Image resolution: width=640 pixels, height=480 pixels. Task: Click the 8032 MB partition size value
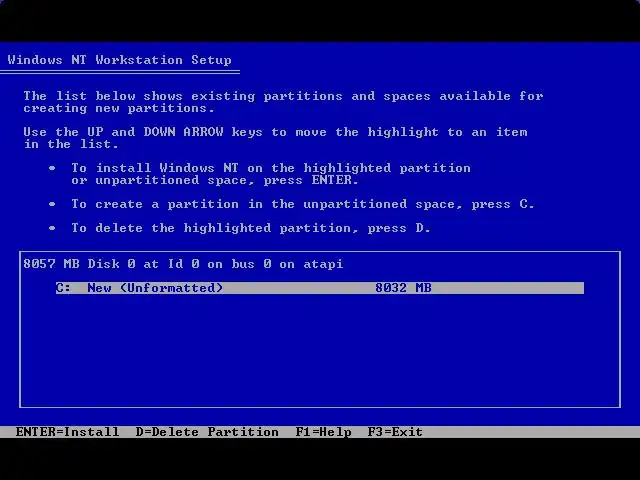point(403,288)
